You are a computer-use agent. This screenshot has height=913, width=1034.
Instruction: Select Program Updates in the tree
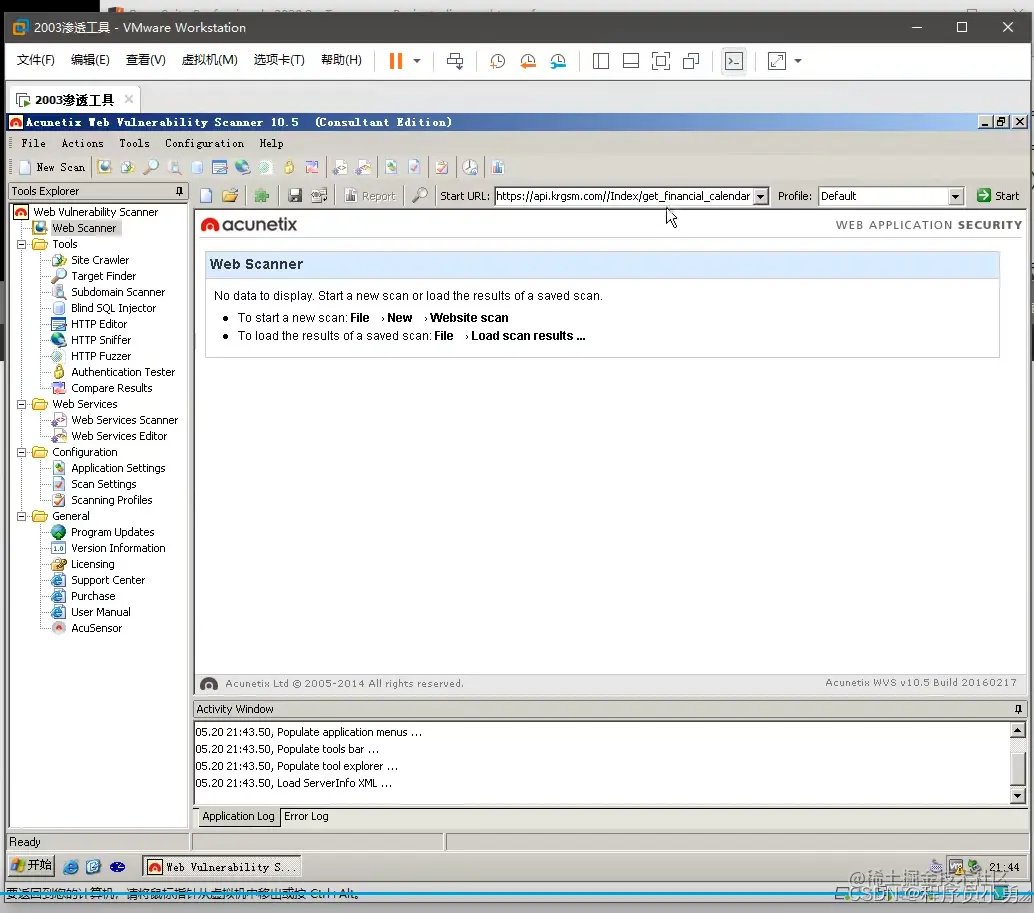113,532
